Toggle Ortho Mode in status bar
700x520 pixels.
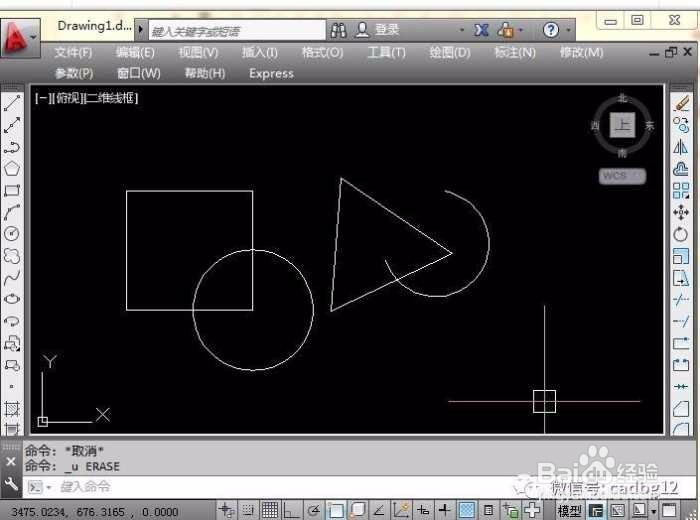pos(292,510)
